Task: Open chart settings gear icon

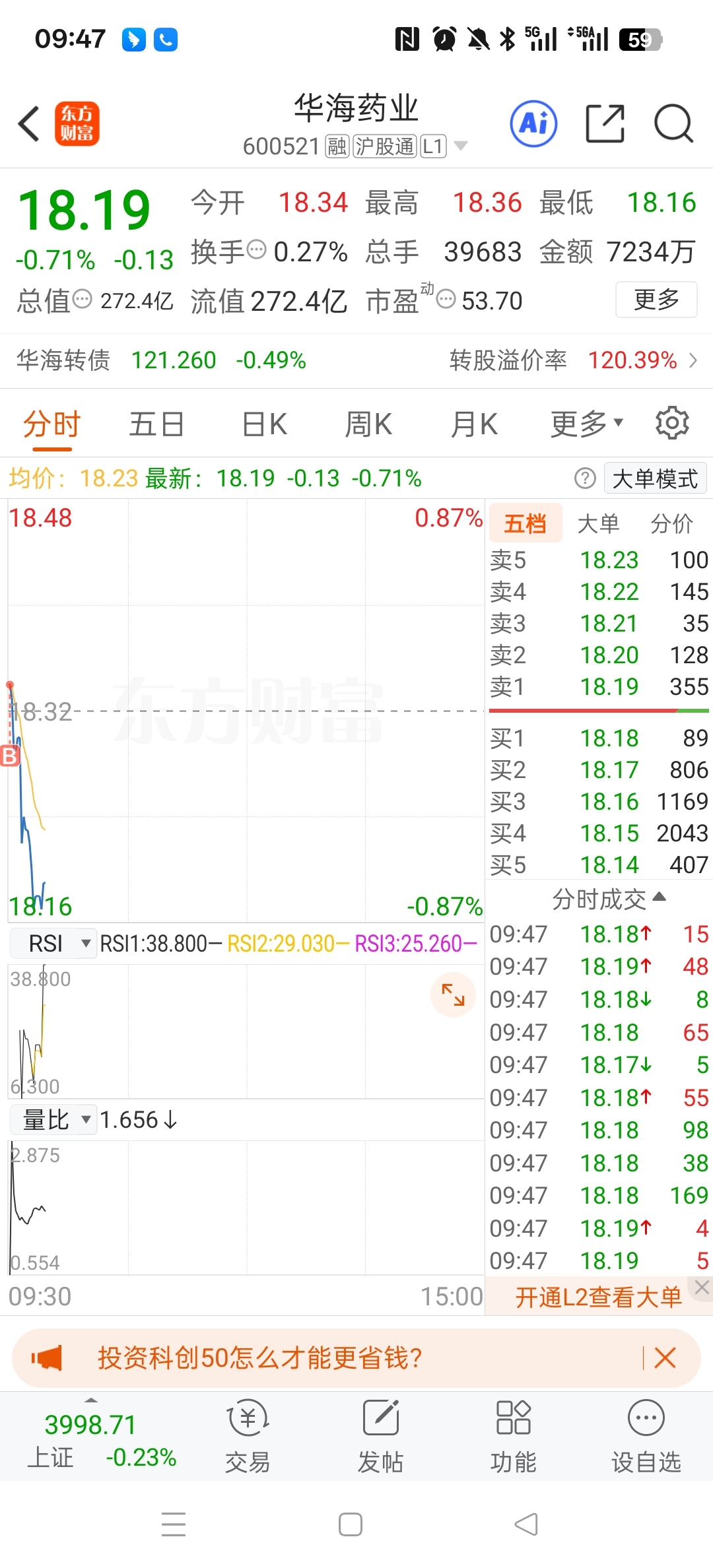Action: point(672,423)
